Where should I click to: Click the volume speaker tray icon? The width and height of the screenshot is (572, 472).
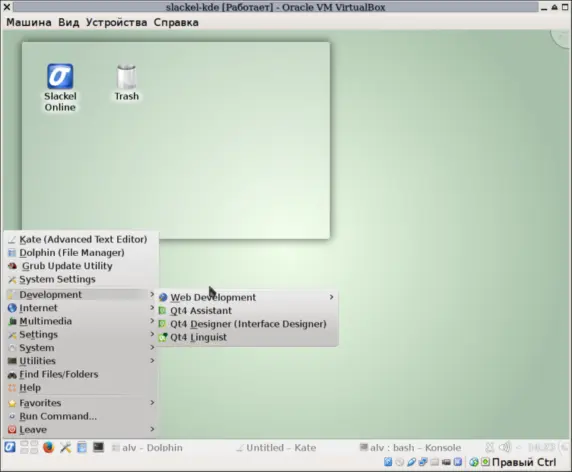tap(505, 447)
